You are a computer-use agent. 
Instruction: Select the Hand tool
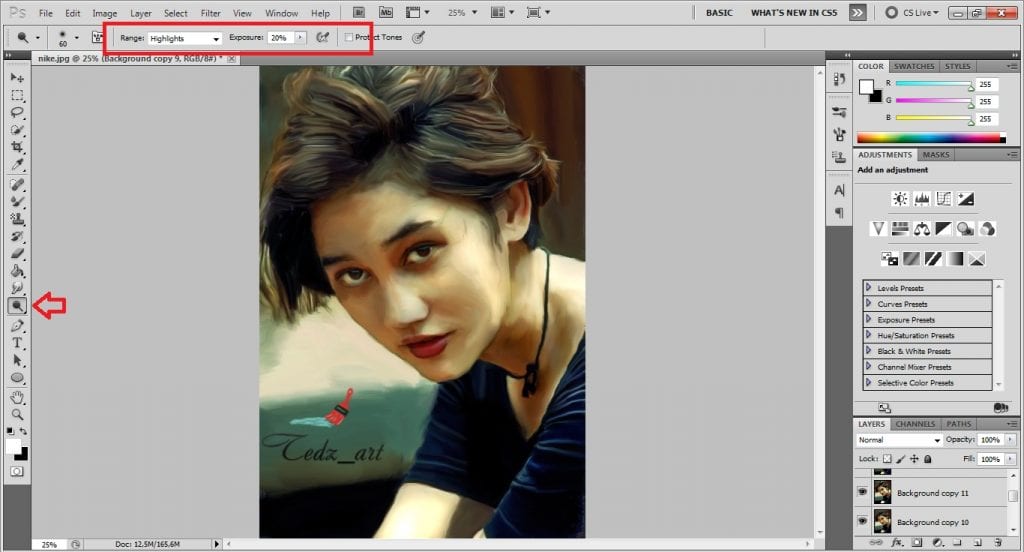point(17,397)
